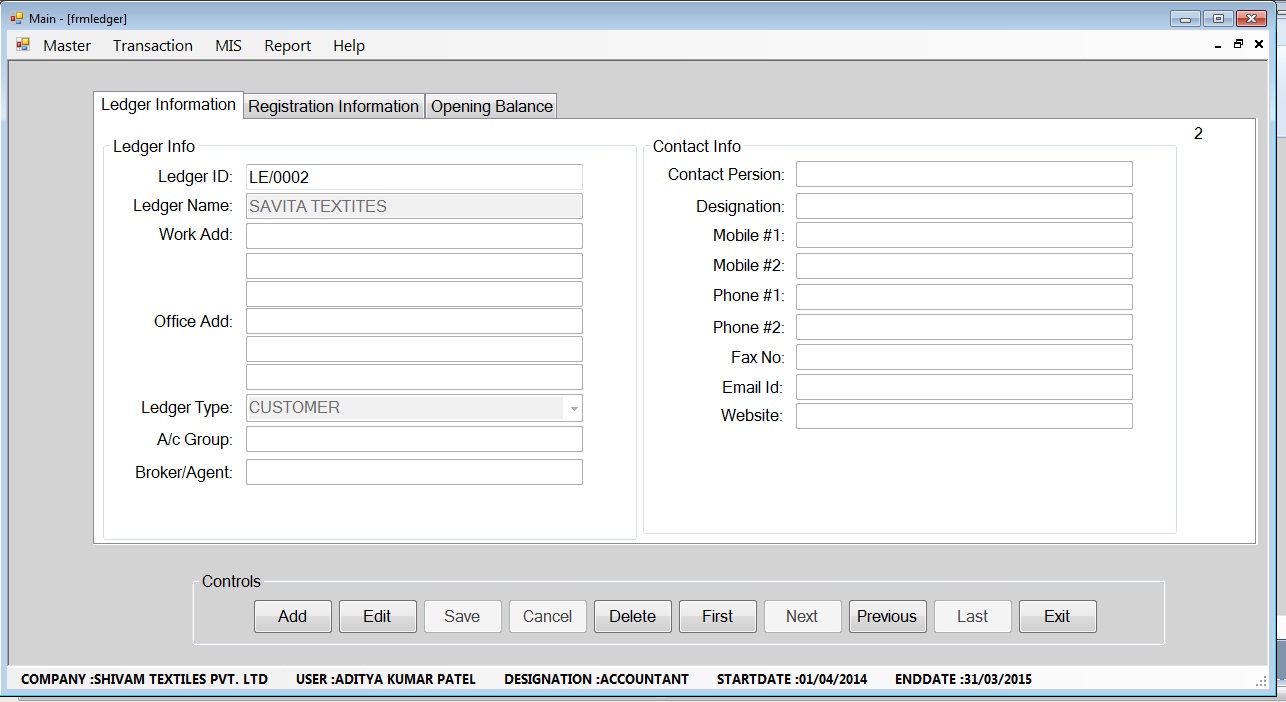
Task: Open the Transaction menu
Action: [x=152, y=46]
